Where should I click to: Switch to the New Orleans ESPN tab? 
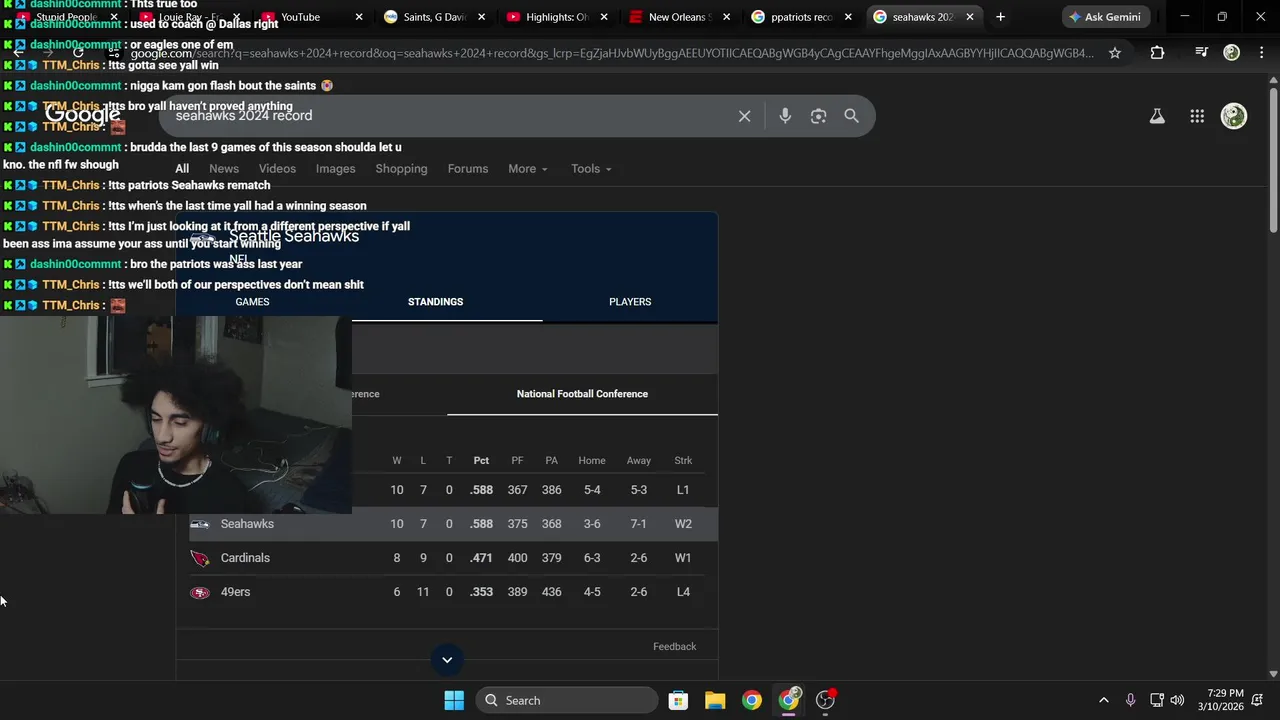tap(679, 17)
